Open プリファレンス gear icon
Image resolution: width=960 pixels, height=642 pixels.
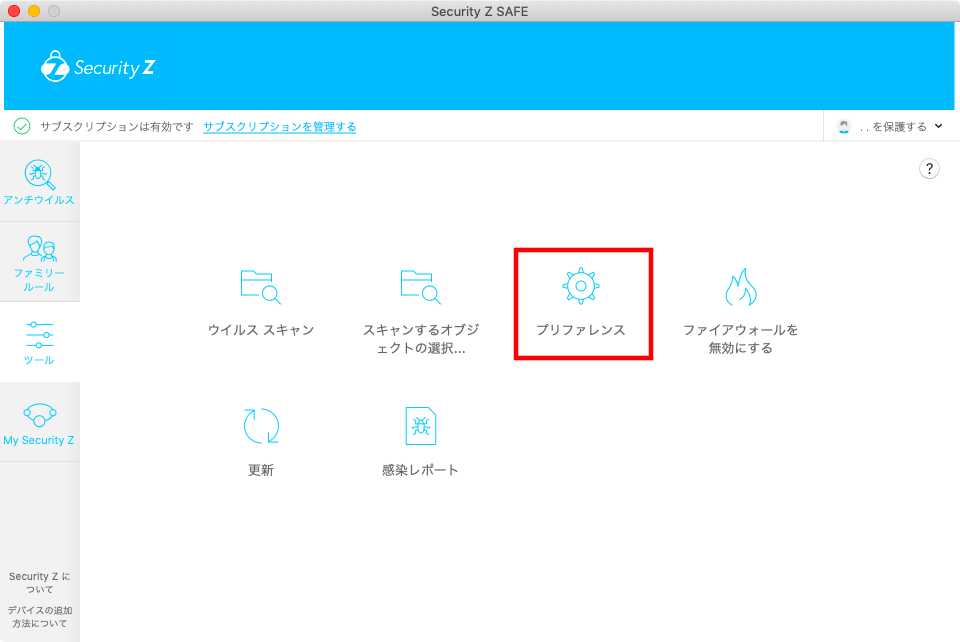click(x=580, y=286)
